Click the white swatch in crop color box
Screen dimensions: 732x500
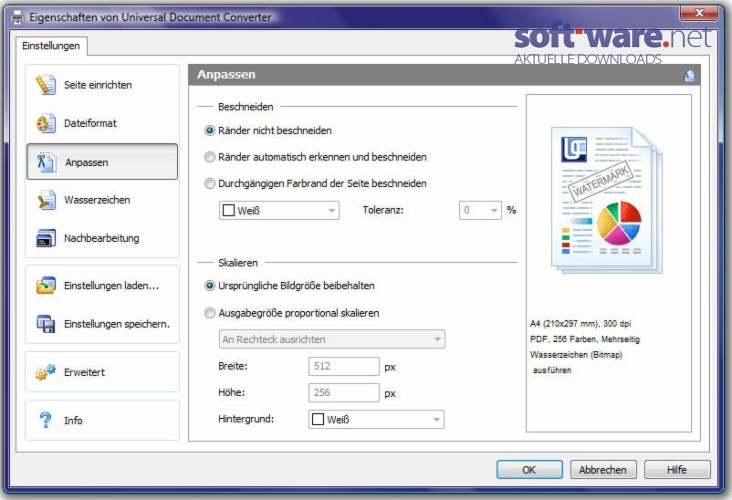pyautogui.click(x=229, y=211)
